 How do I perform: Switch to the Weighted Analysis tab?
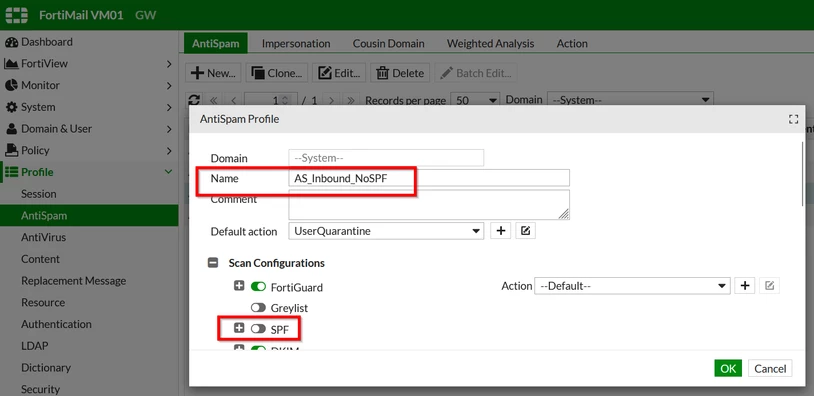[x=490, y=44]
